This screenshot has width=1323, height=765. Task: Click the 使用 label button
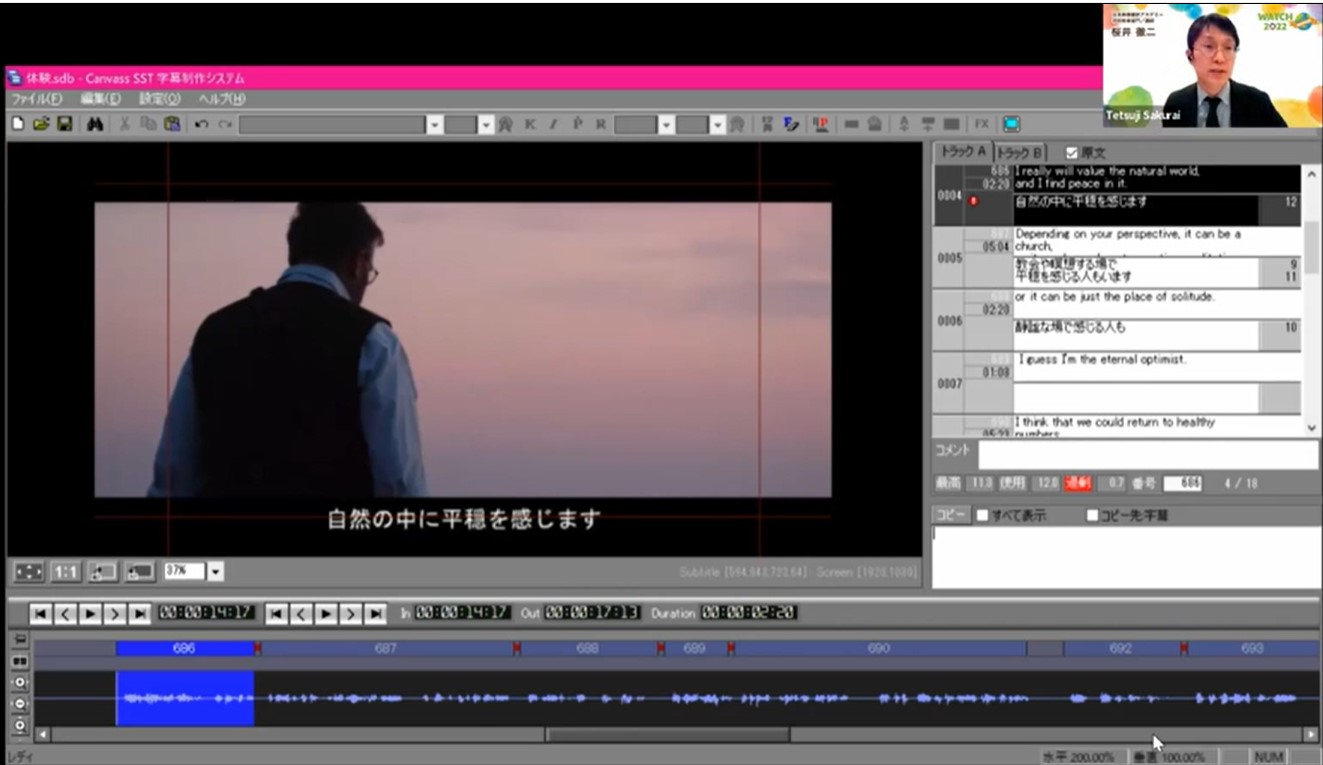(x=1013, y=484)
